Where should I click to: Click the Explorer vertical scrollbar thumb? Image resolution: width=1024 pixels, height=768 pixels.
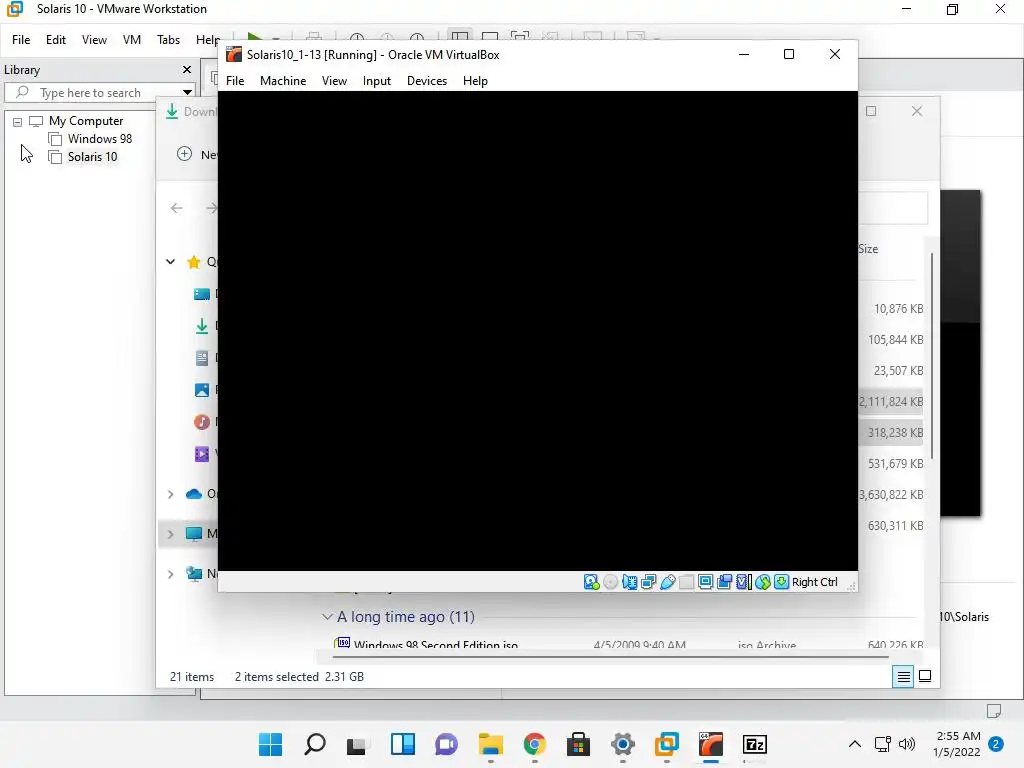(932, 356)
